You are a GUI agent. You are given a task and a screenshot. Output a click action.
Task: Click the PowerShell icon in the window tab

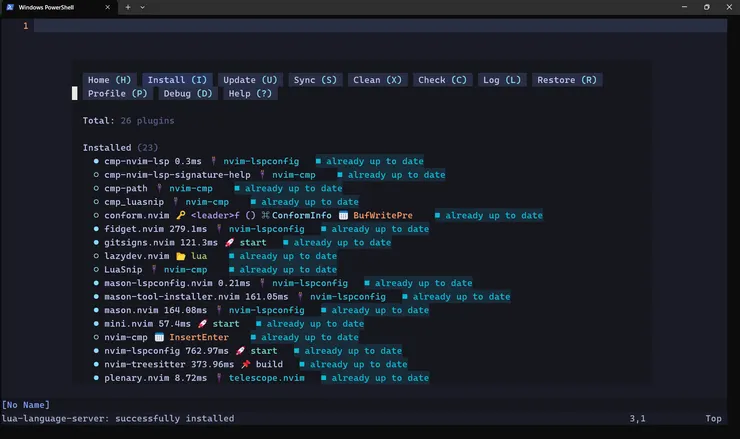10,7
